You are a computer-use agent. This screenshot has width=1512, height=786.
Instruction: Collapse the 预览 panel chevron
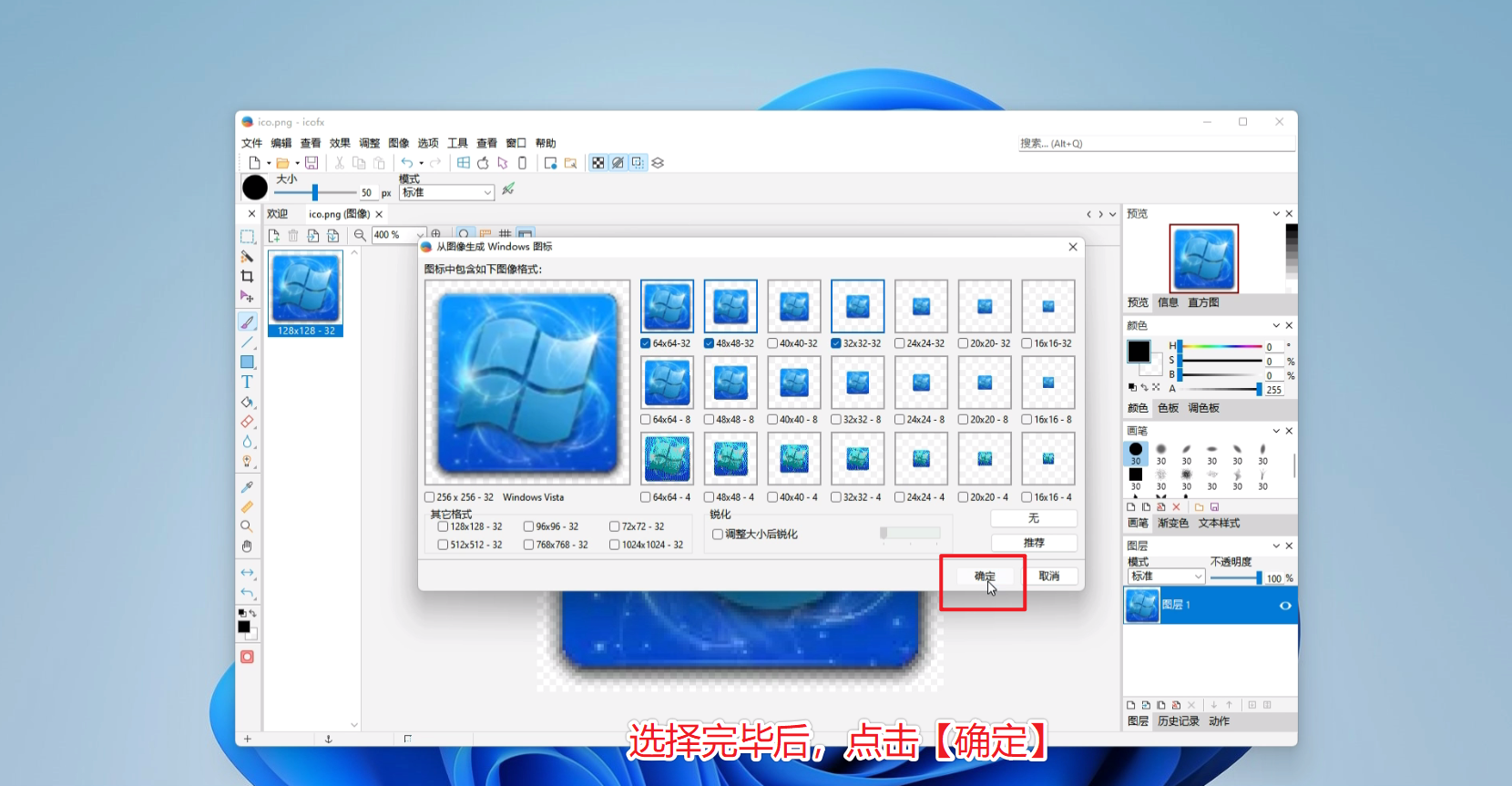point(1276,214)
